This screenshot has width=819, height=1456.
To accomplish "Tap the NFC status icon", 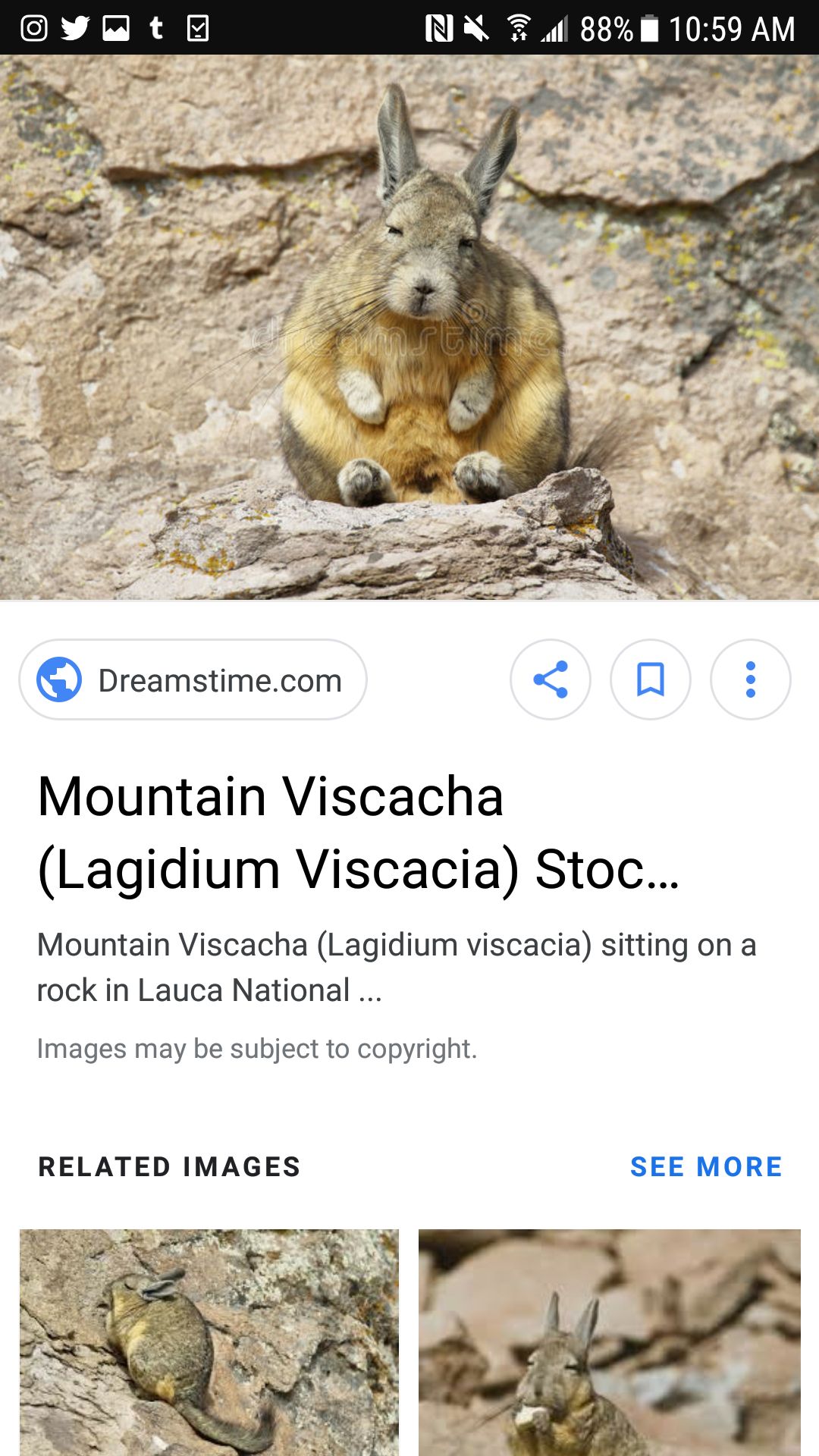I will pyautogui.click(x=439, y=29).
